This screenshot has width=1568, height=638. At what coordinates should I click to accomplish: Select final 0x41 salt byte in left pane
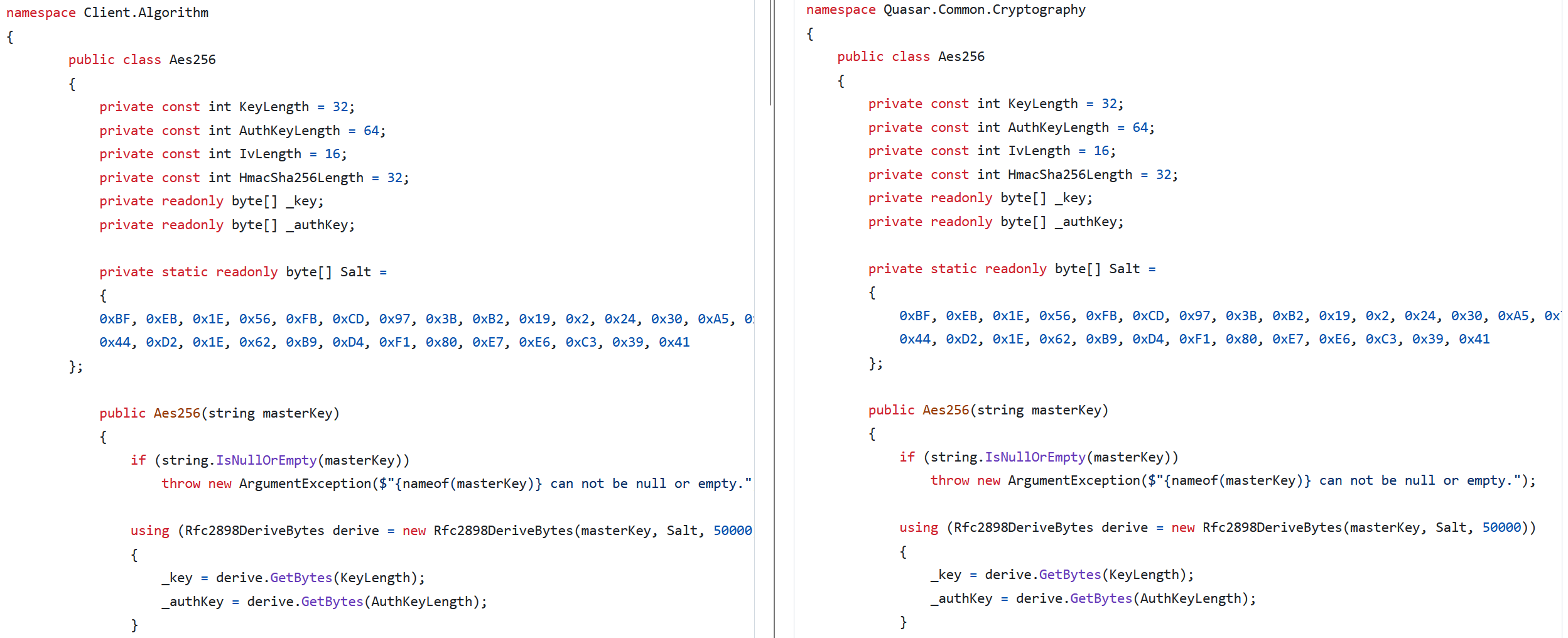(x=674, y=342)
